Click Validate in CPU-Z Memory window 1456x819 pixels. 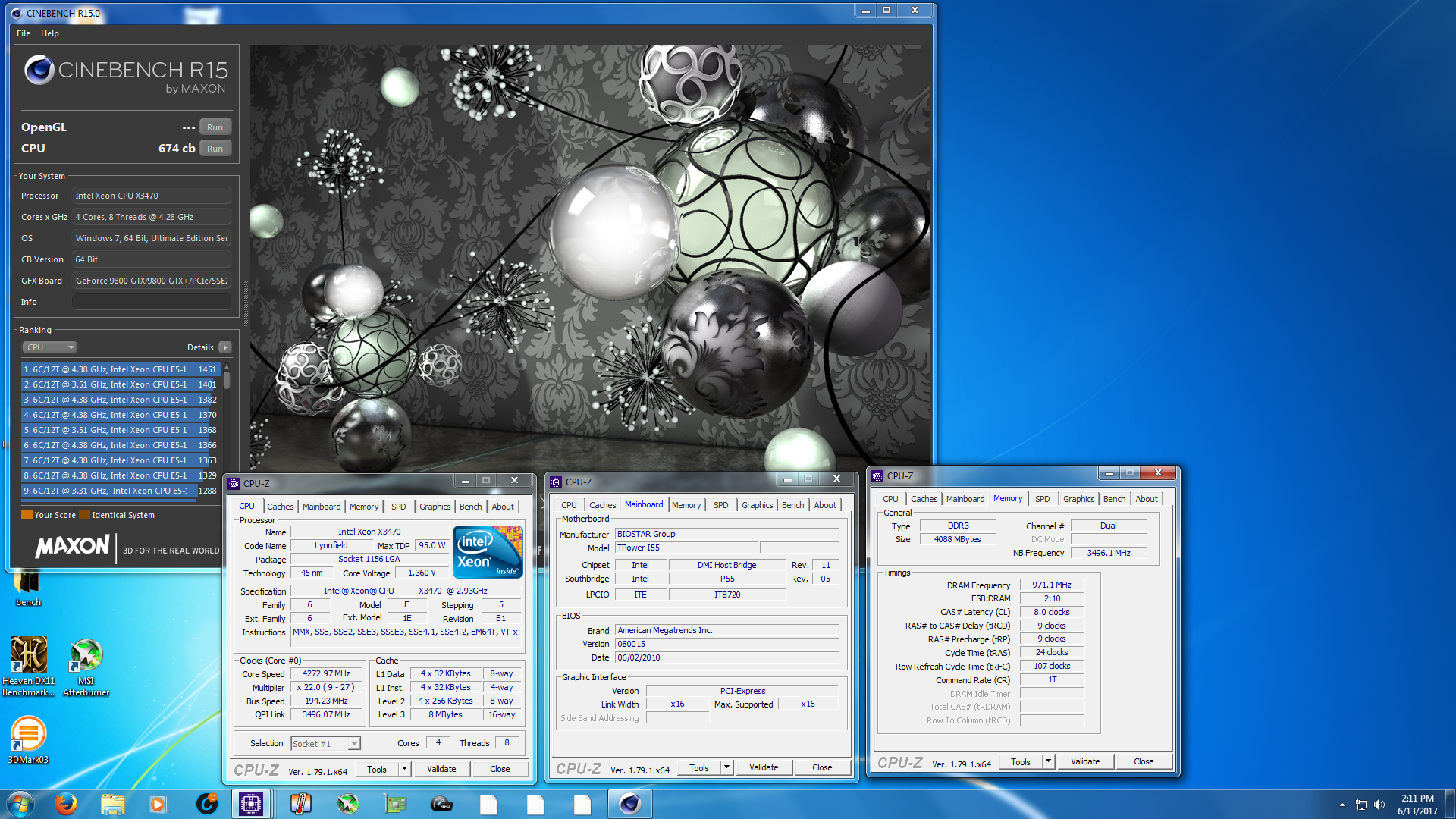click(1085, 761)
